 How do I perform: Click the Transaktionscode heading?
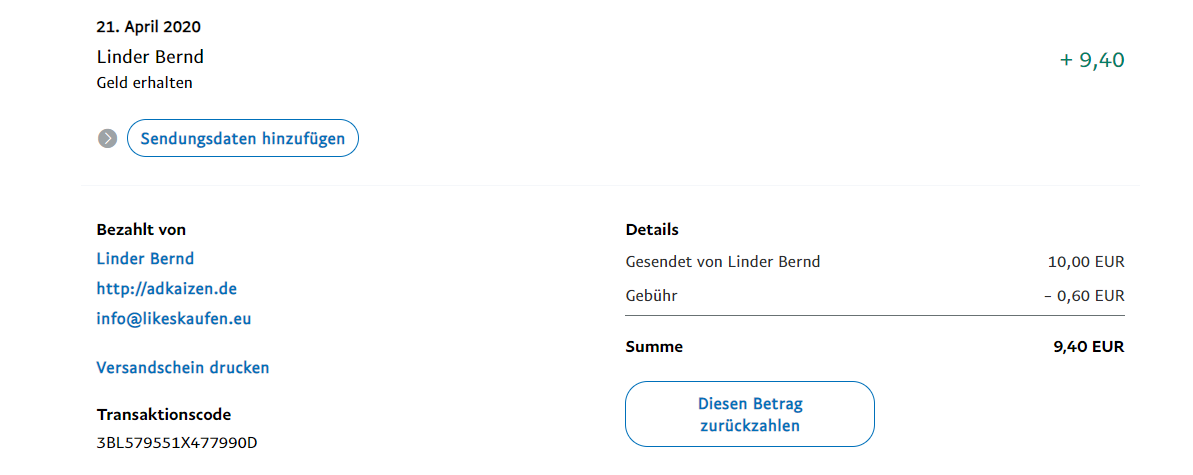pos(164,414)
